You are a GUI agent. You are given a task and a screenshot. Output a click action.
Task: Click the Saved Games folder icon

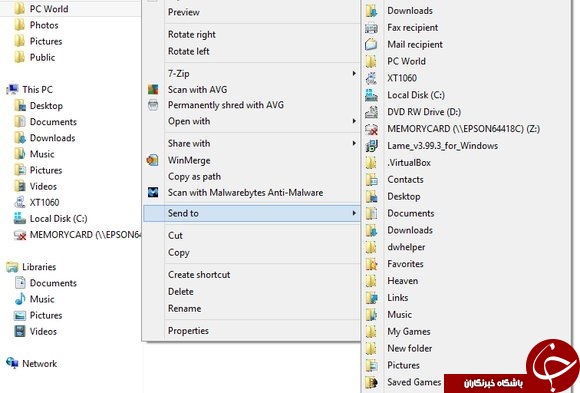coord(371,382)
